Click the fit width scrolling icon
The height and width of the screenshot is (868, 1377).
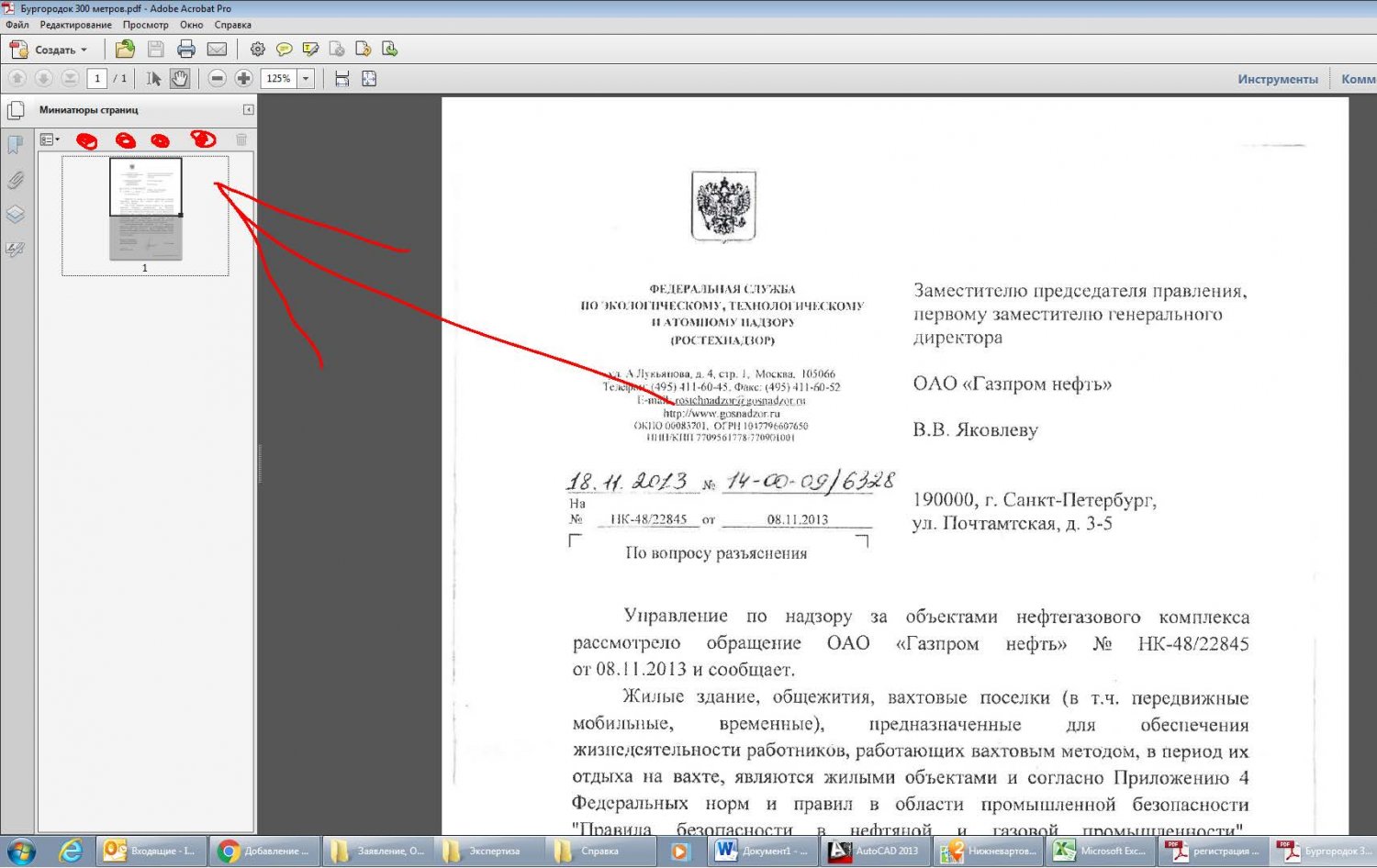(x=342, y=79)
